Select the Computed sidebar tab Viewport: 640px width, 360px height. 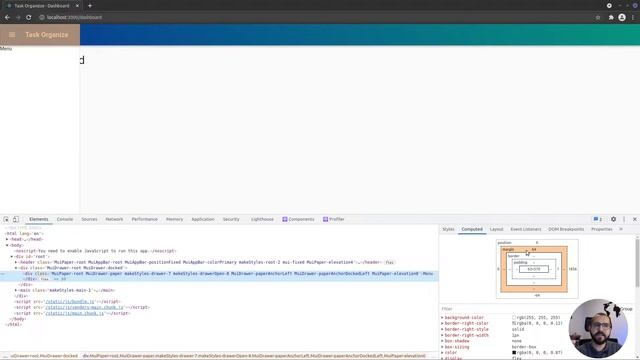pos(472,229)
